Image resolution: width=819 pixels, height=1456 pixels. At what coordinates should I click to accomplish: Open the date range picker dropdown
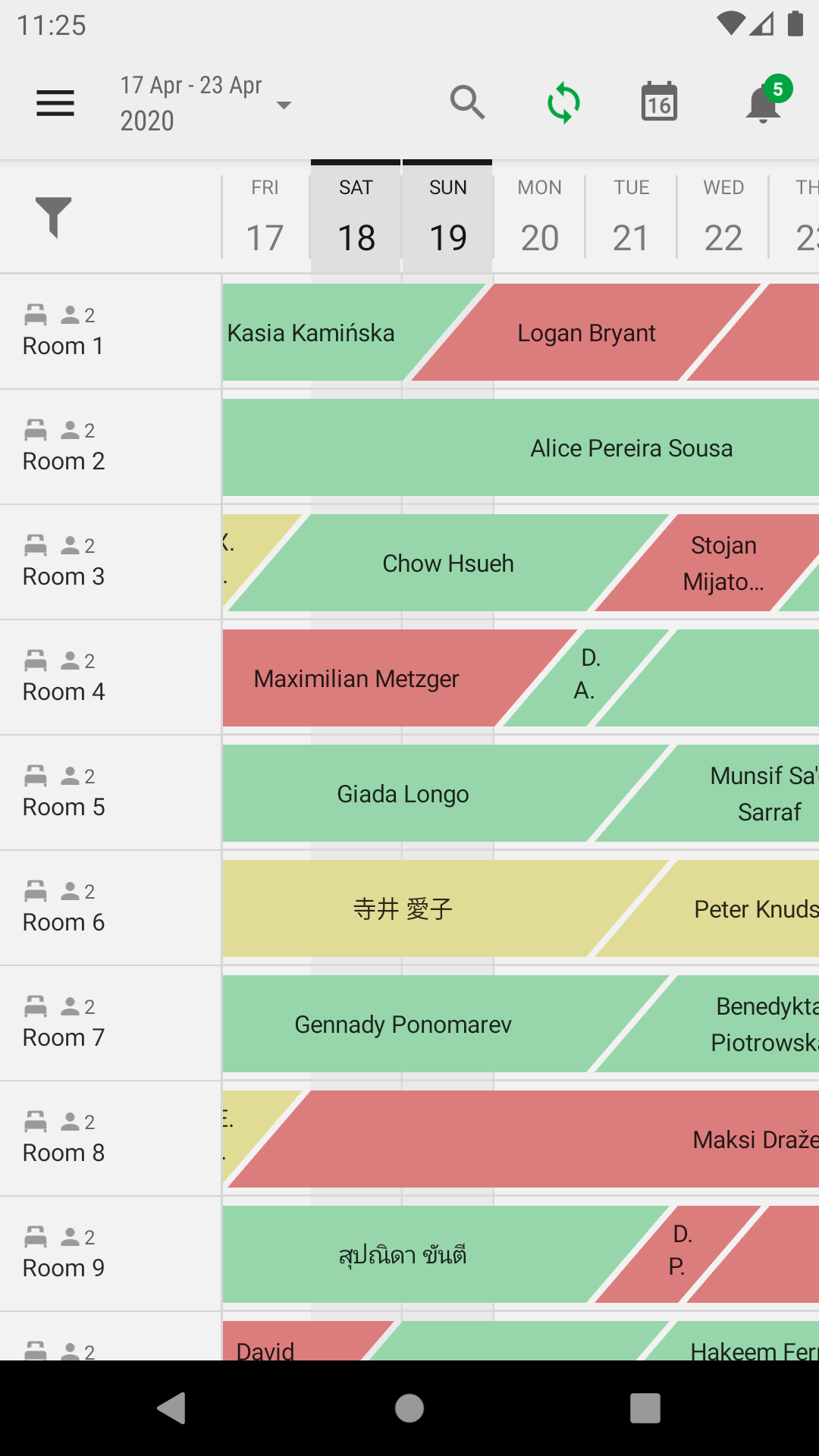click(205, 102)
